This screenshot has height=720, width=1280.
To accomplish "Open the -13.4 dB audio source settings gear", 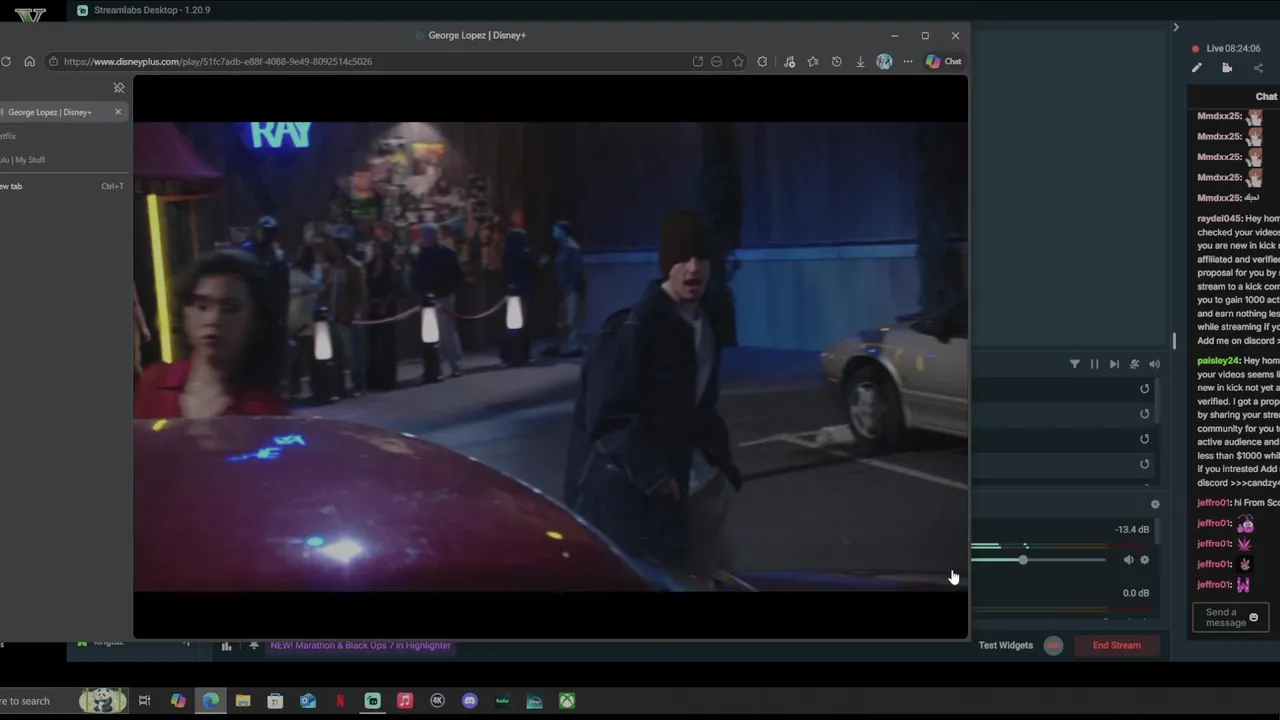I will (1145, 560).
